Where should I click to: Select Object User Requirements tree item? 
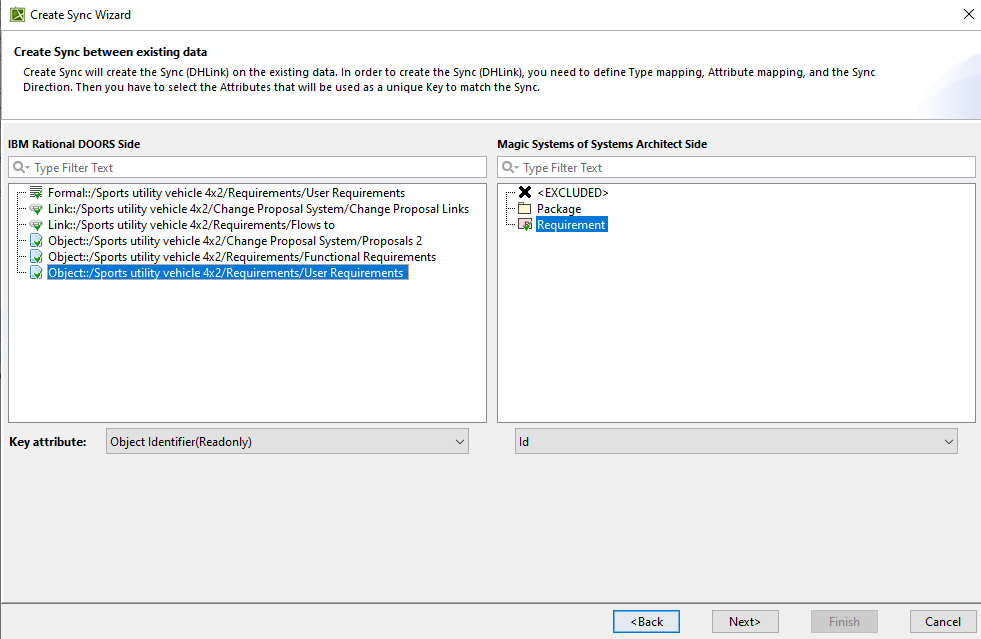pos(225,273)
